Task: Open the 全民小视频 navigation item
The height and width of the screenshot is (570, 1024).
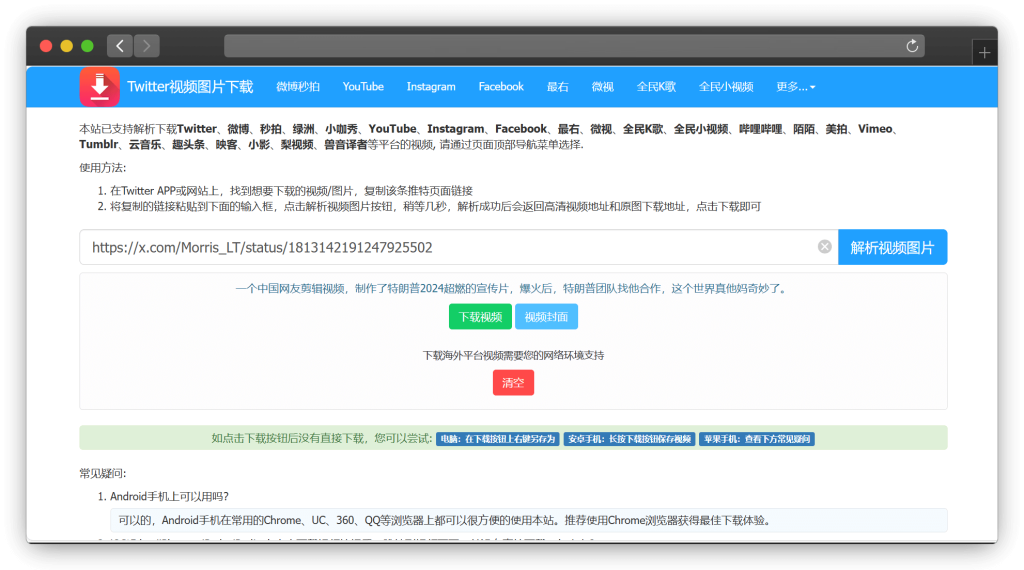Action: point(726,87)
